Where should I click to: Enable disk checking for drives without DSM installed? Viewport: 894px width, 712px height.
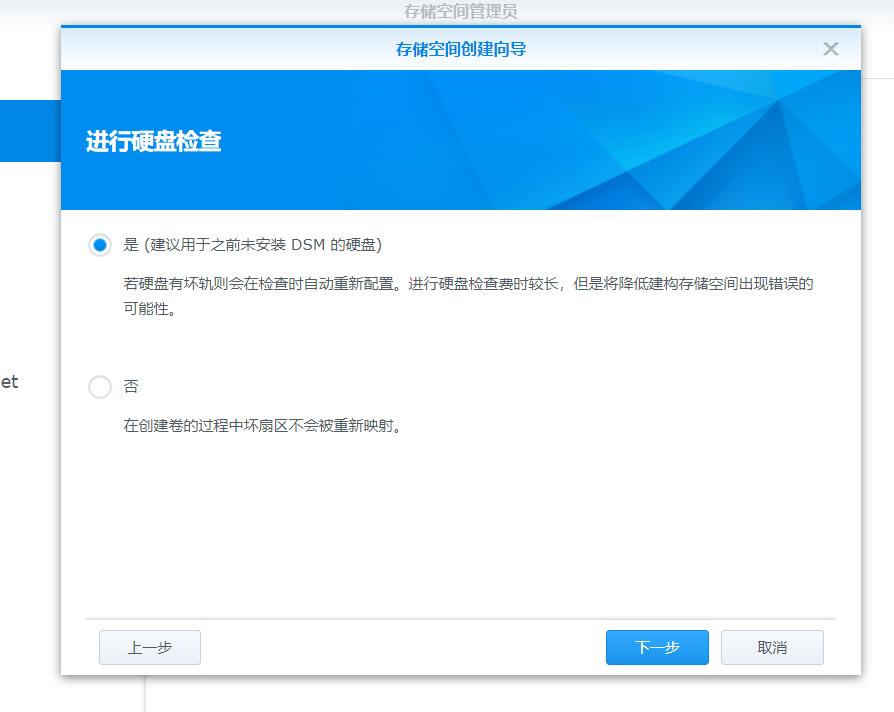tap(100, 244)
